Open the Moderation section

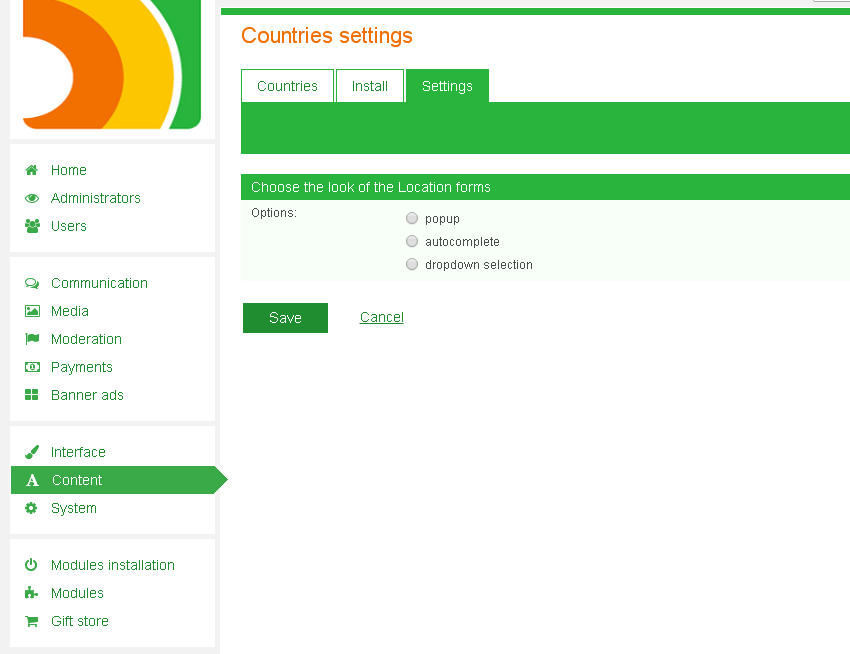pos(86,339)
